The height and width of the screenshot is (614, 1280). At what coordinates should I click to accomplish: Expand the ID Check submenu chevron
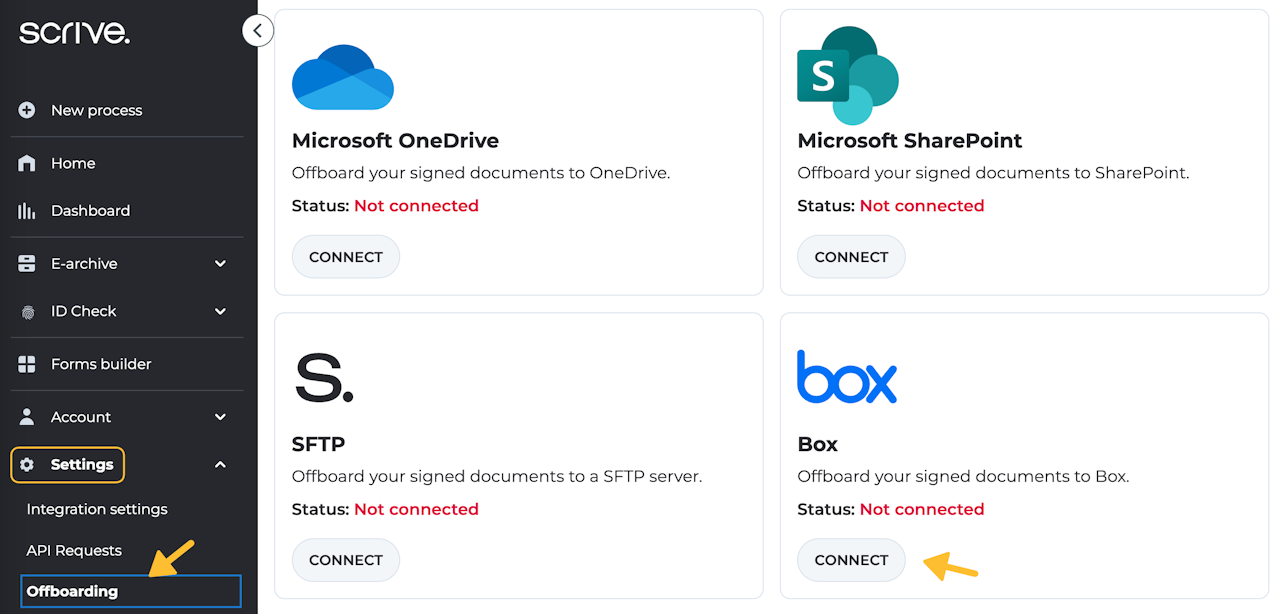click(220, 311)
